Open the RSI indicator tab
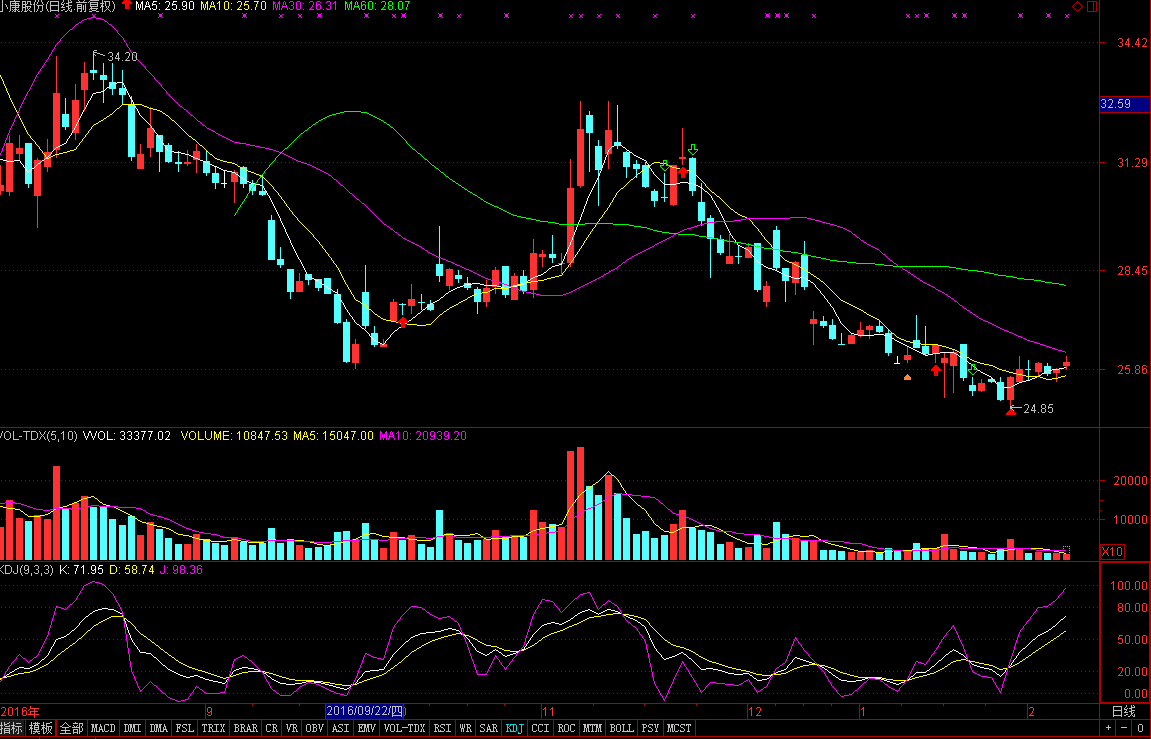 pos(442,728)
